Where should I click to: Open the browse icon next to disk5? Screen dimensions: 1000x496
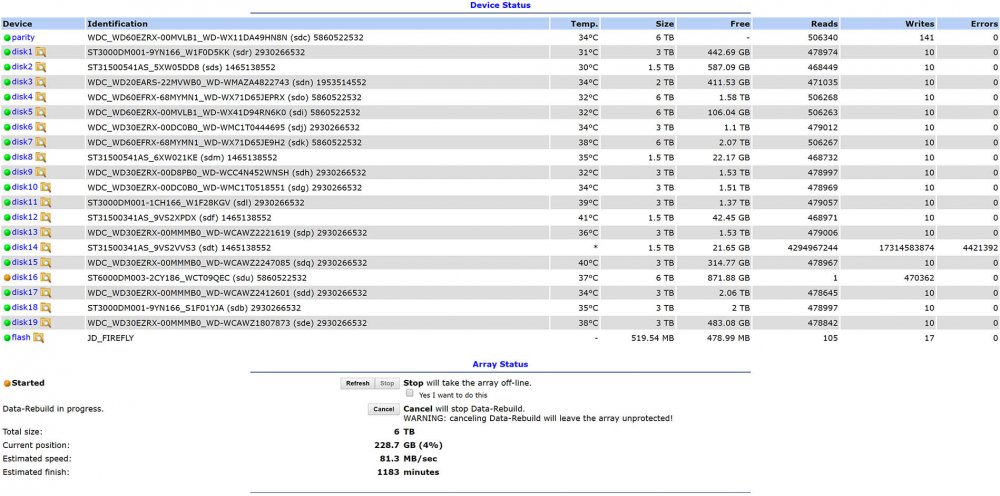[x=41, y=112]
